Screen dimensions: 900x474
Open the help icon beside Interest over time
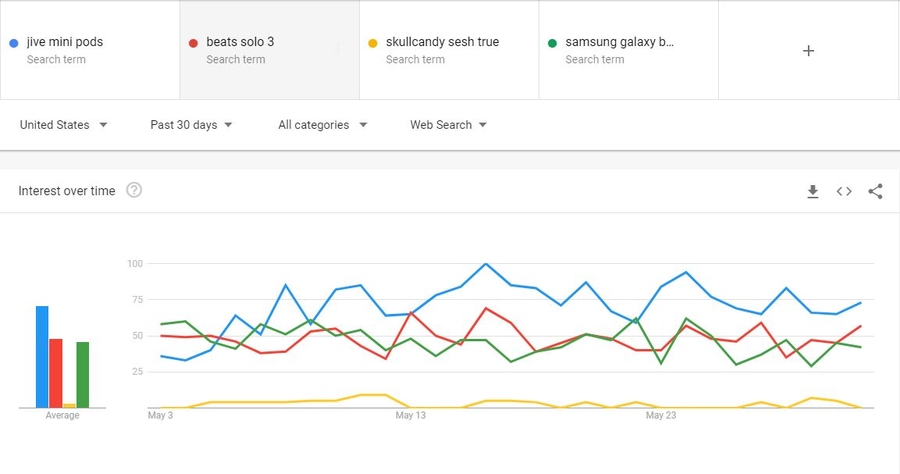[x=134, y=191]
